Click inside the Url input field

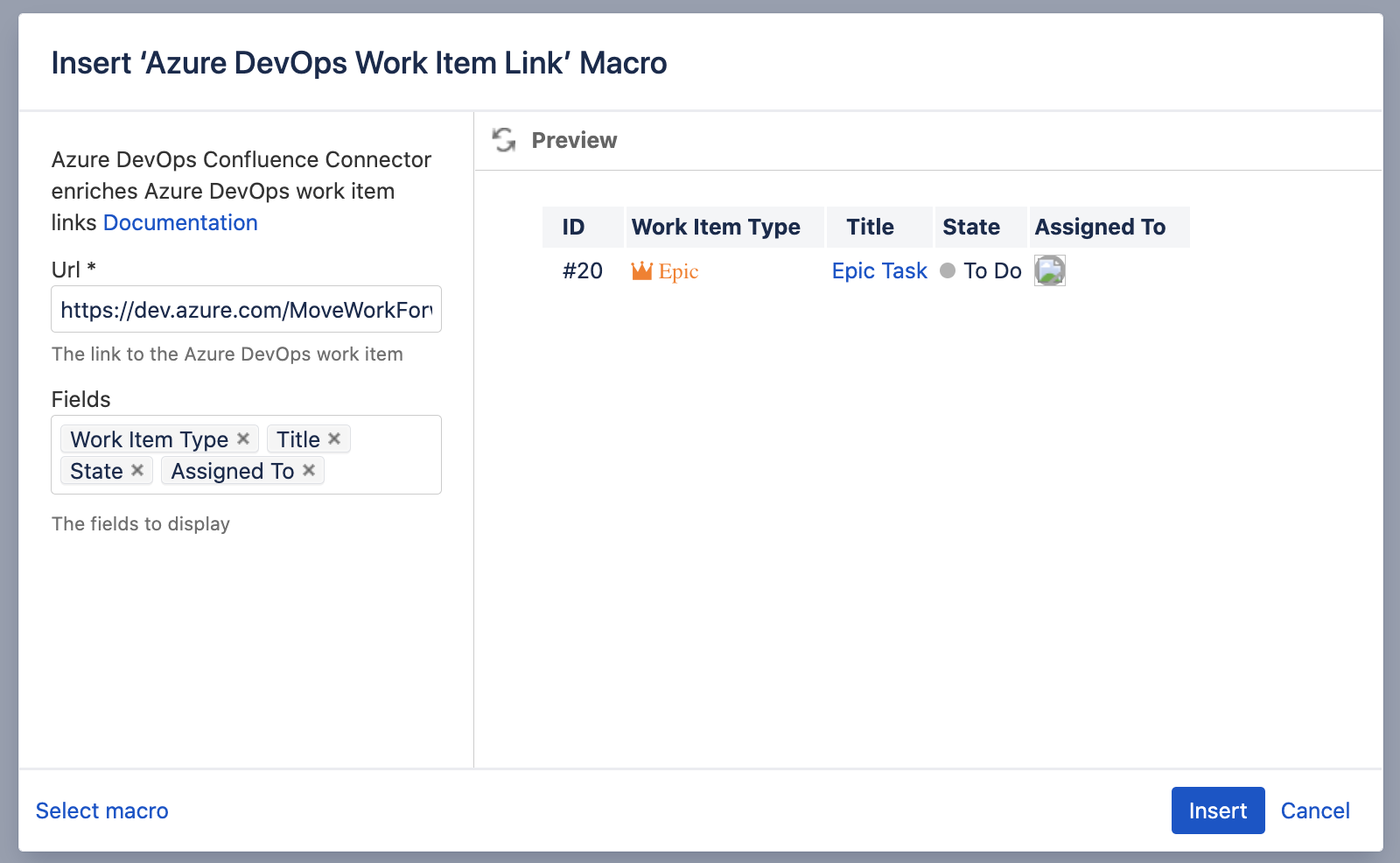tap(246, 309)
